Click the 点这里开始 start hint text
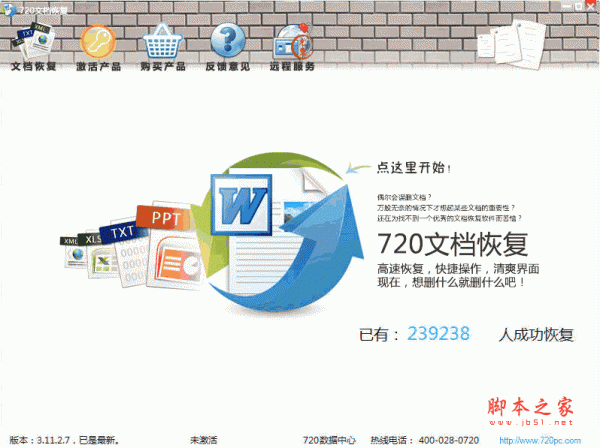The height and width of the screenshot is (448, 600). click(413, 168)
